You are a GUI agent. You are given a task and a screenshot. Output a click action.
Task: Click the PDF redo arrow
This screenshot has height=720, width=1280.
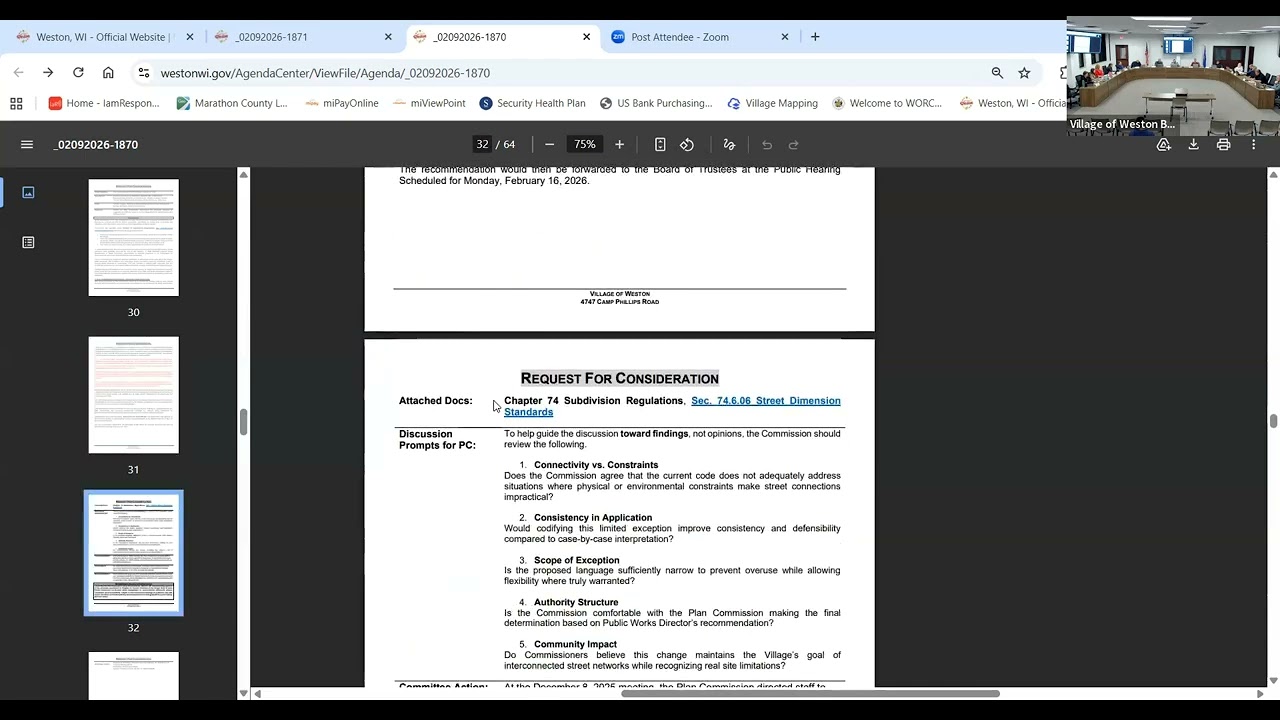(794, 145)
